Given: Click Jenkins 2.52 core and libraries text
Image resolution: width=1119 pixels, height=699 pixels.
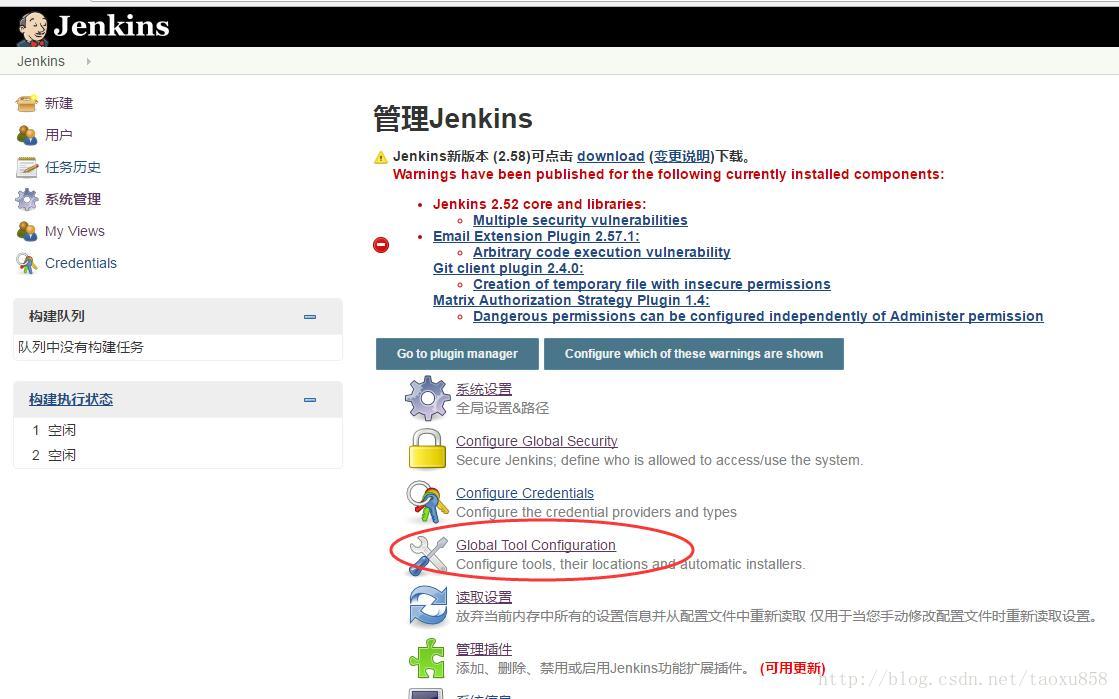Looking at the screenshot, I should [540, 204].
